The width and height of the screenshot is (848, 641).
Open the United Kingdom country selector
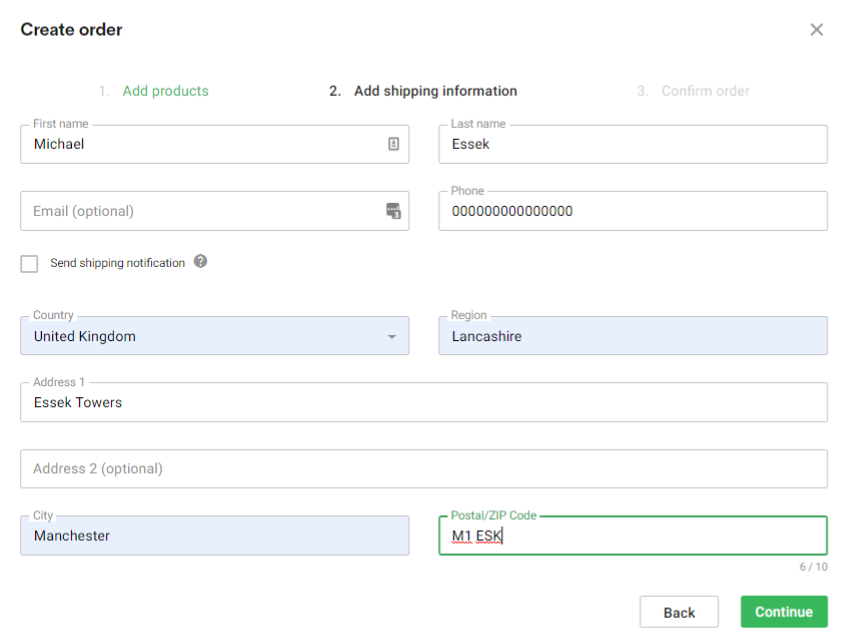pyautogui.click(x=215, y=336)
